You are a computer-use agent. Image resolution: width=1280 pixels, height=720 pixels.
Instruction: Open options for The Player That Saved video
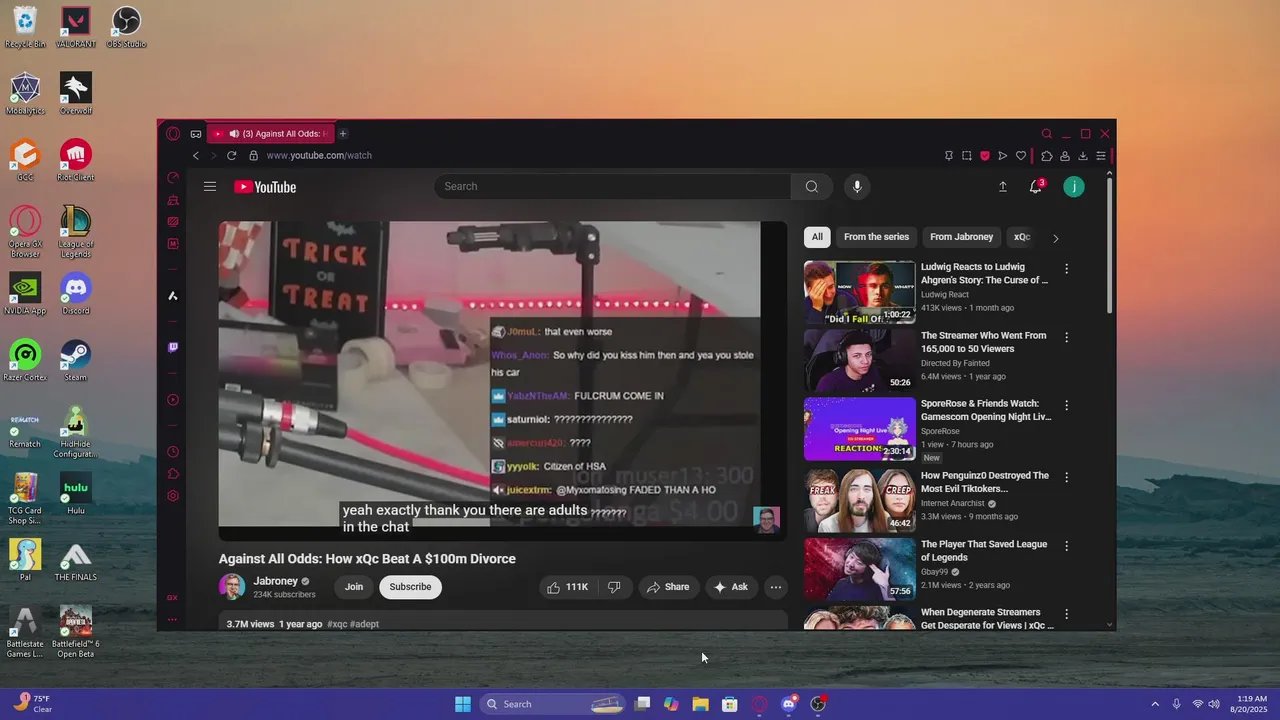coord(1066,546)
